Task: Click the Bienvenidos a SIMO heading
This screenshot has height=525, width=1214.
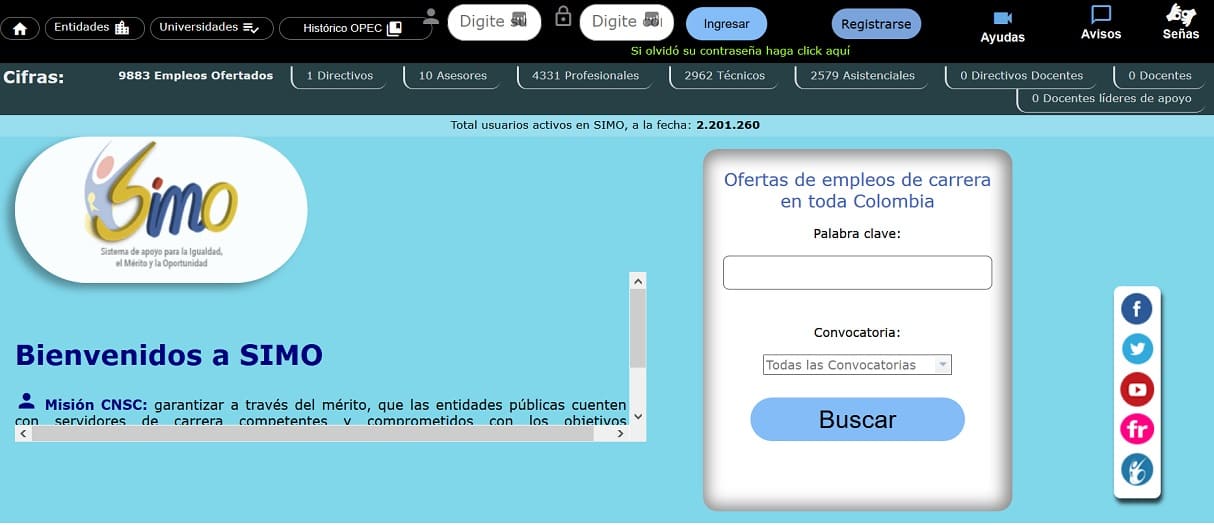Action: (169, 355)
